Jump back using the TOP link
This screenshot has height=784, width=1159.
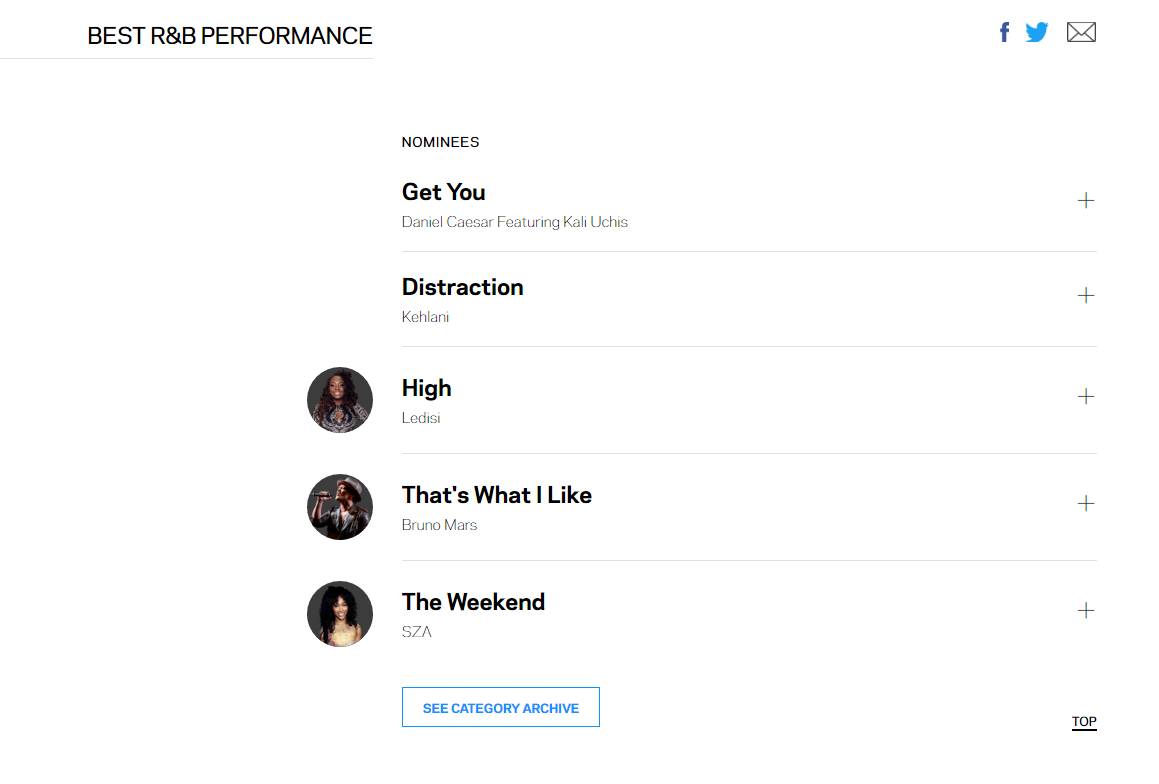(1084, 722)
